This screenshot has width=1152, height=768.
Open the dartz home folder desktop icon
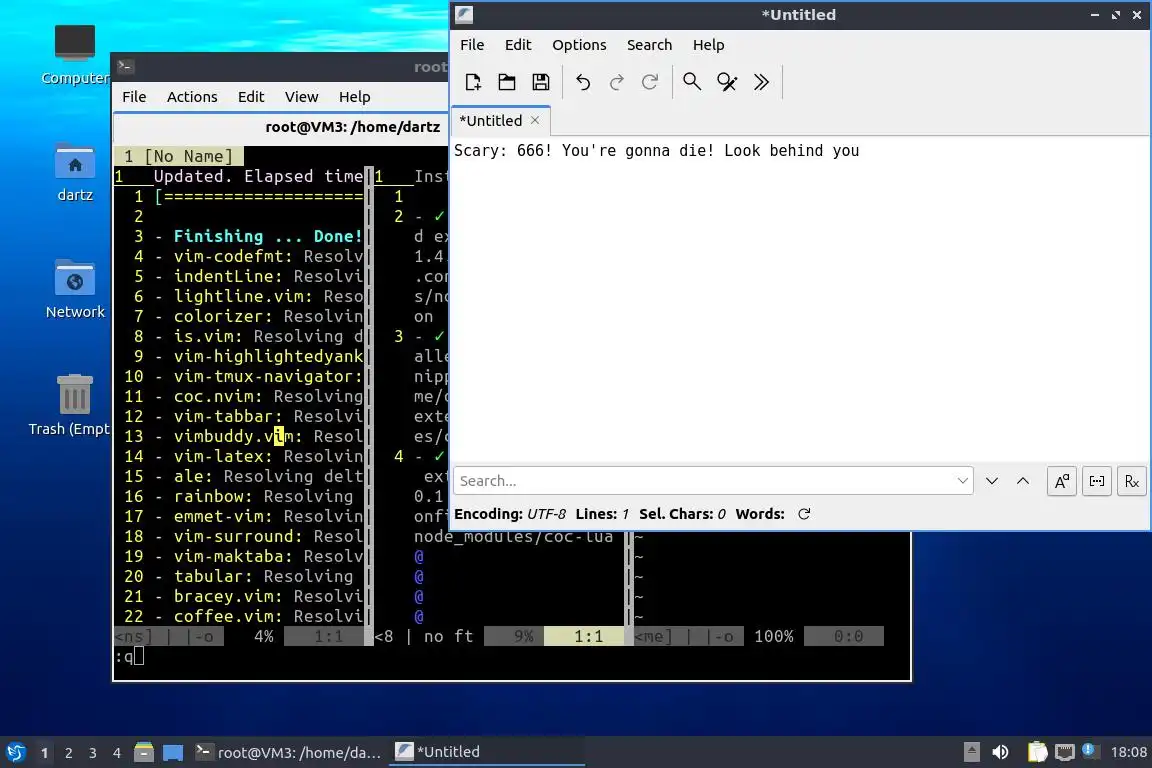(x=75, y=173)
